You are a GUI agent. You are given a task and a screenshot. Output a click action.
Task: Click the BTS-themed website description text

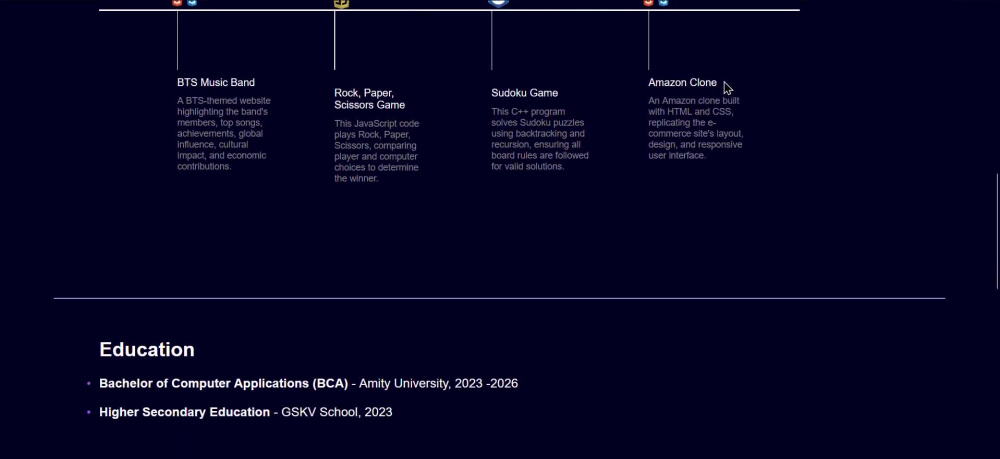click(224, 133)
